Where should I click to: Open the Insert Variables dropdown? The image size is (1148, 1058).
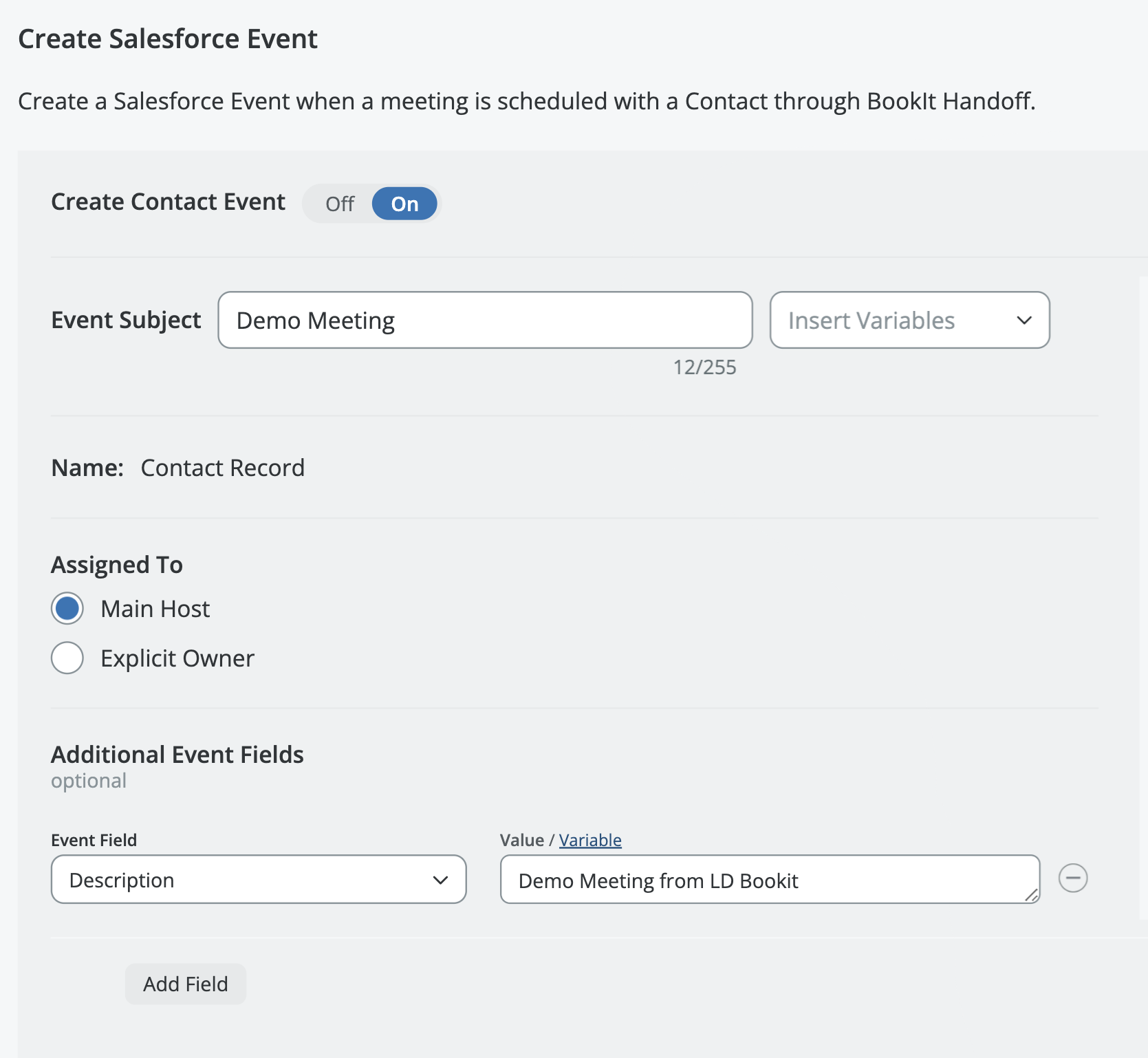[x=909, y=321]
